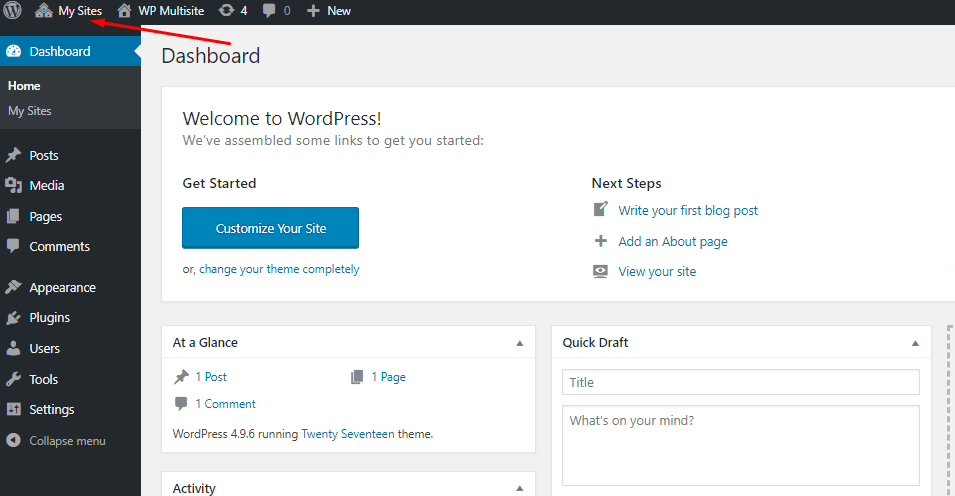Open Twenty Seventeen theme link
Image resolution: width=955 pixels, height=496 pixels.
348,434
